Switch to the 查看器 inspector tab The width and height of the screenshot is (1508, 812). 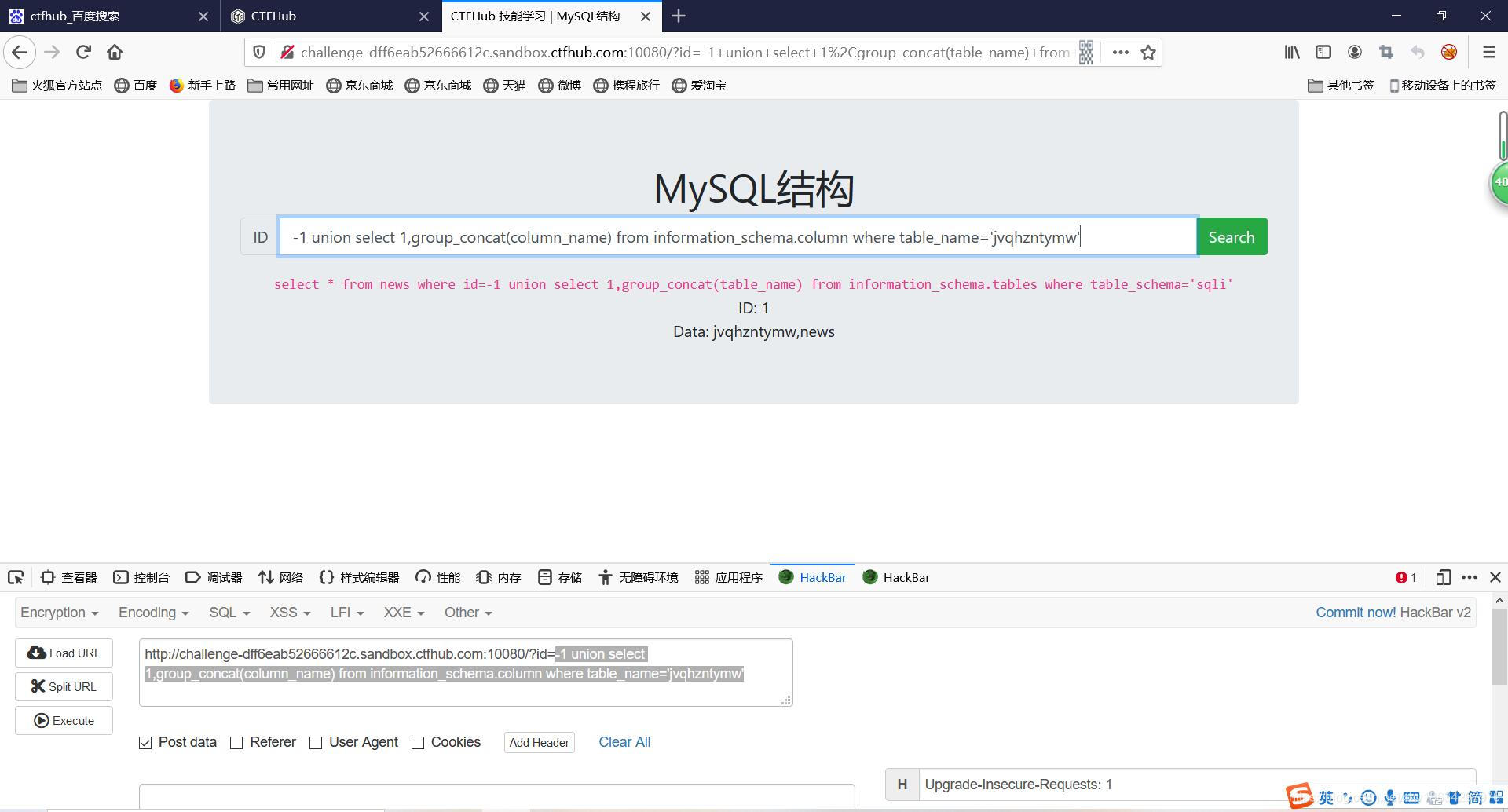click(69, 578)
